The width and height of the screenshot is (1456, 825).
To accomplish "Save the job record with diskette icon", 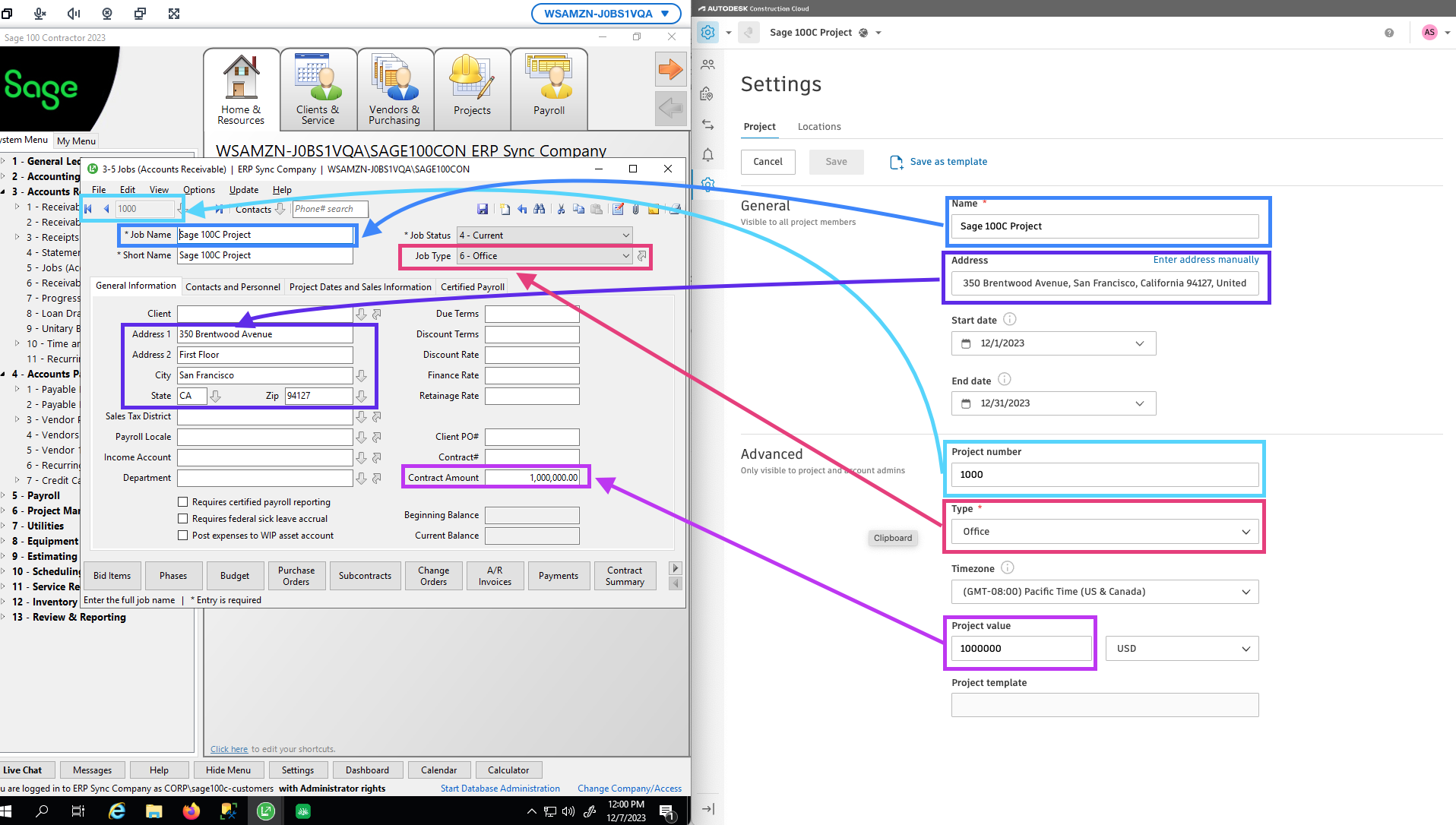I will coord(482,209).
